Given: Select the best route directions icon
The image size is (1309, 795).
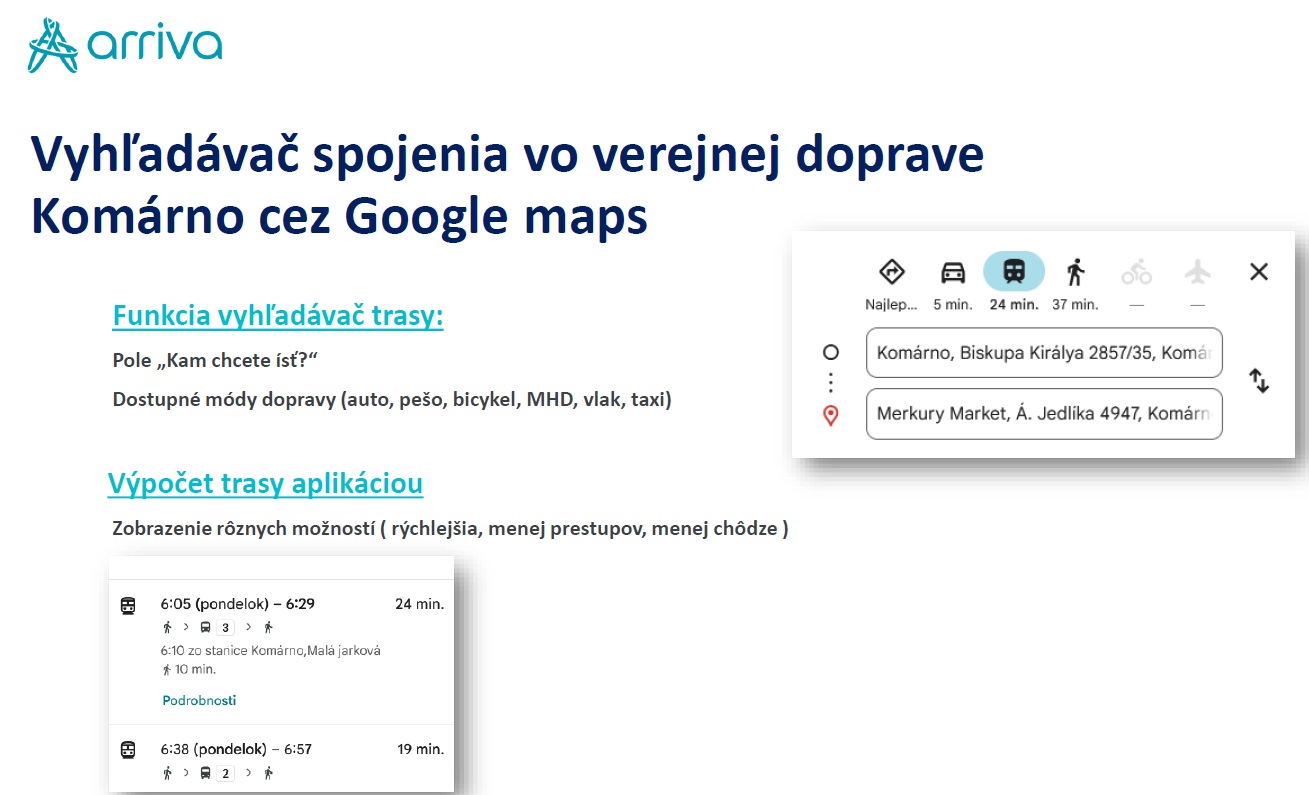Looking at the screenshot, I should tap(891, 272).
